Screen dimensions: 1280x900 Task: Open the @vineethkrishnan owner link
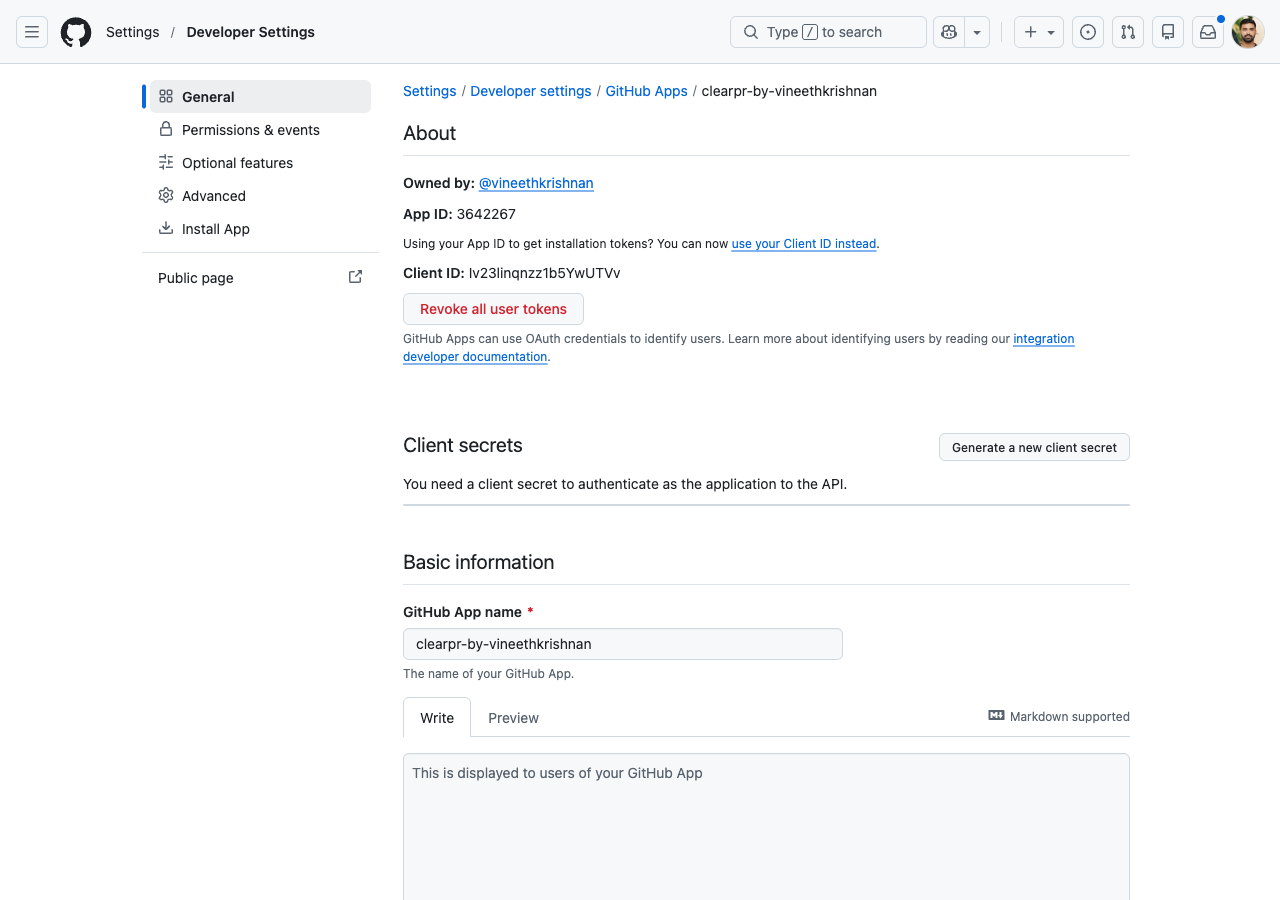coord(536,183)
